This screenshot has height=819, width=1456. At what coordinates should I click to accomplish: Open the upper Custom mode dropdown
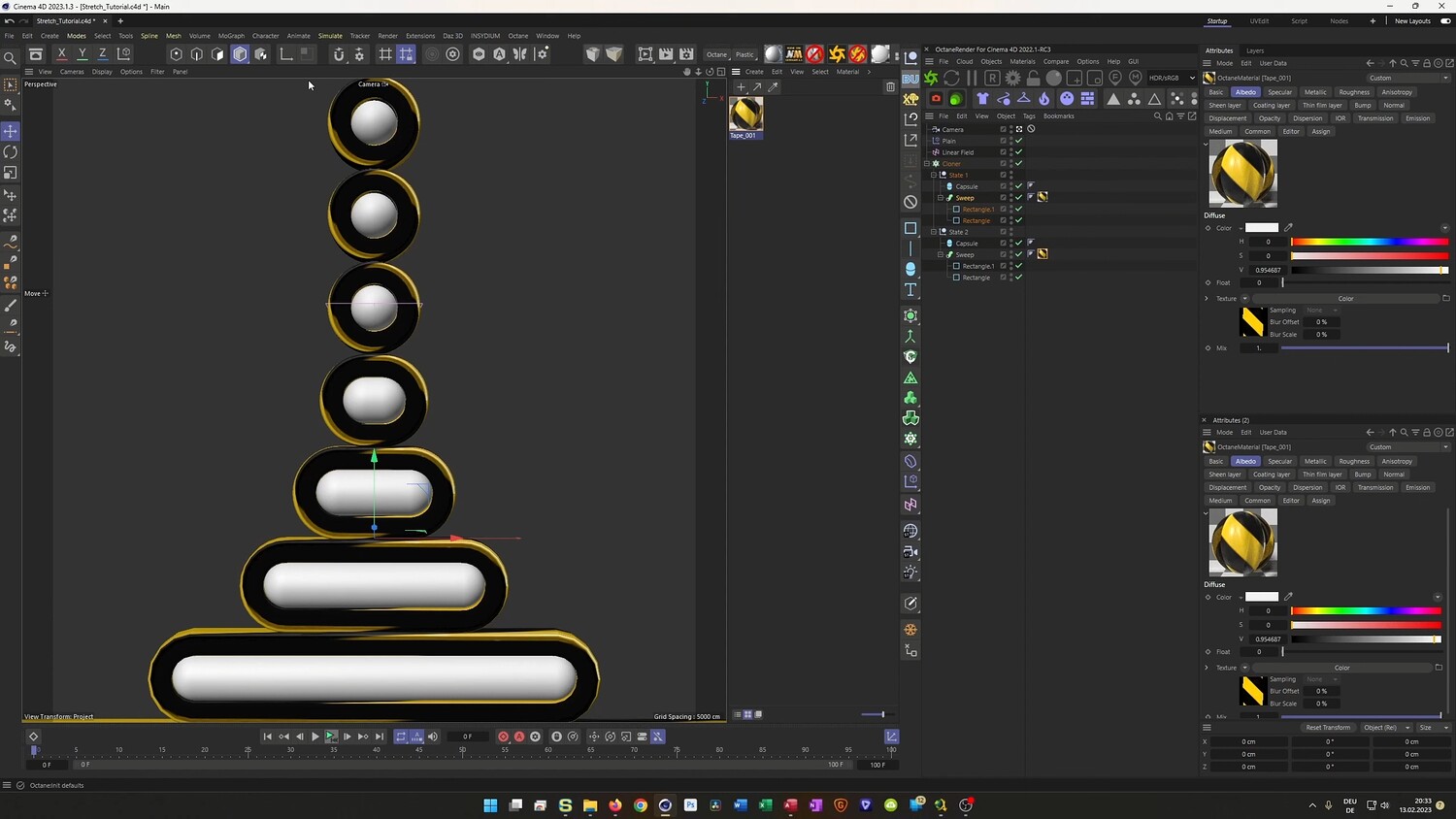tap(1408, 78)
